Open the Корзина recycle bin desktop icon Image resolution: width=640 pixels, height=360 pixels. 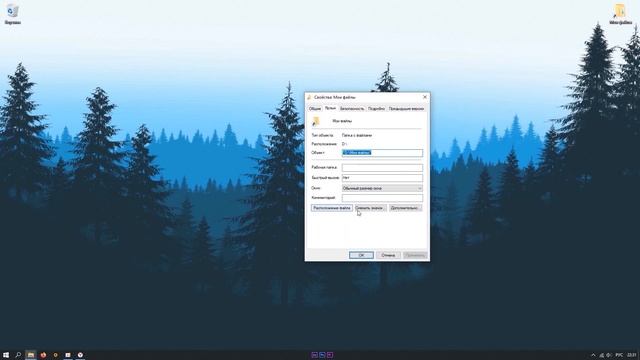click(13, 13)
